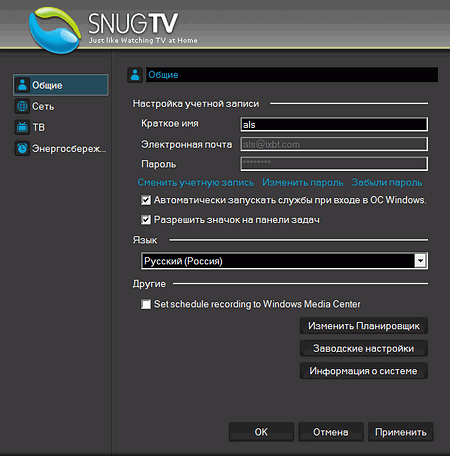This screenshot has height=456, width=450.
Task: Click the Электронная почта field
Action: pos(334,144)
